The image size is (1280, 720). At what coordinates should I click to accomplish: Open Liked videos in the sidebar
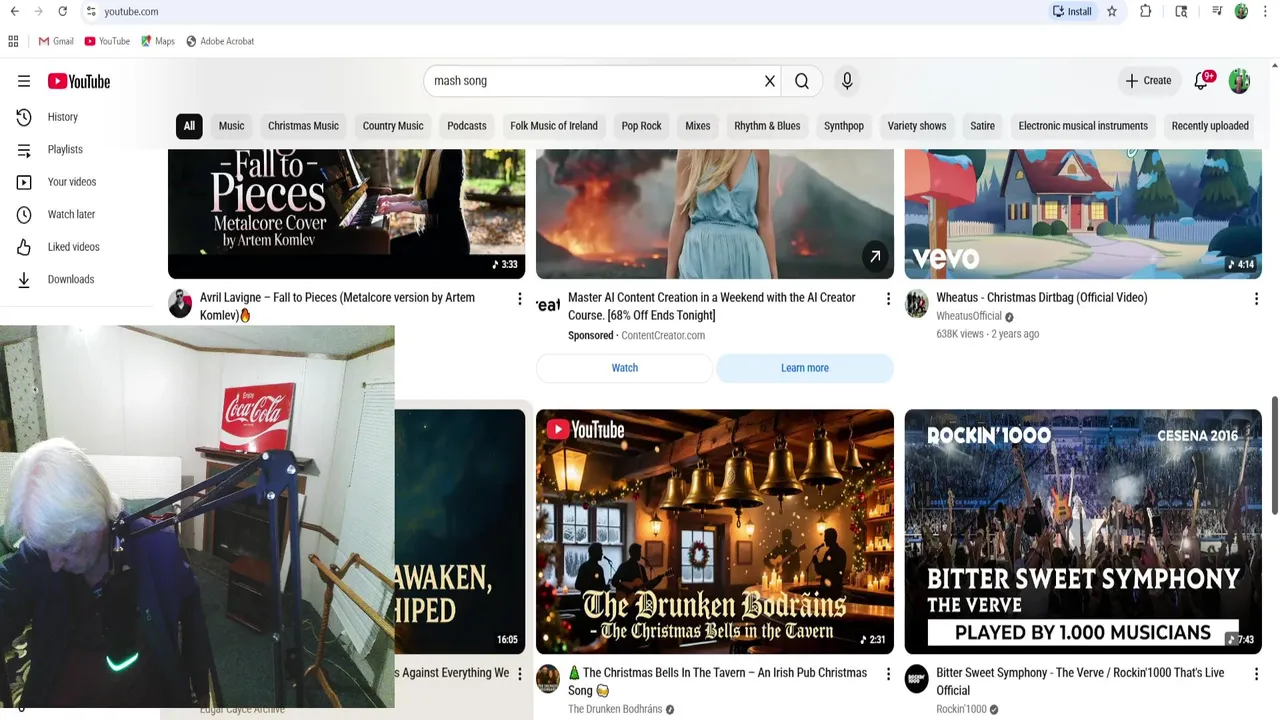(x=73, y=247)
